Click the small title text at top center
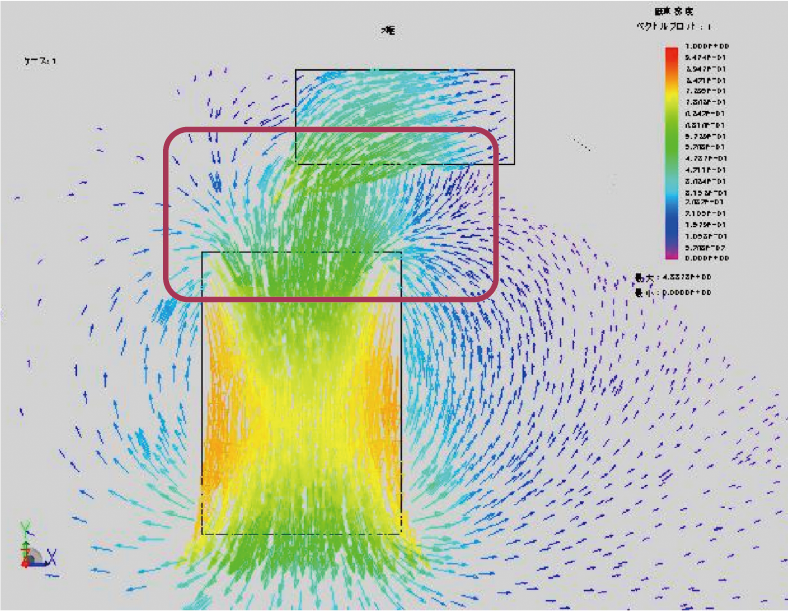The image size is (788, 611). click(x=388, y=32)
